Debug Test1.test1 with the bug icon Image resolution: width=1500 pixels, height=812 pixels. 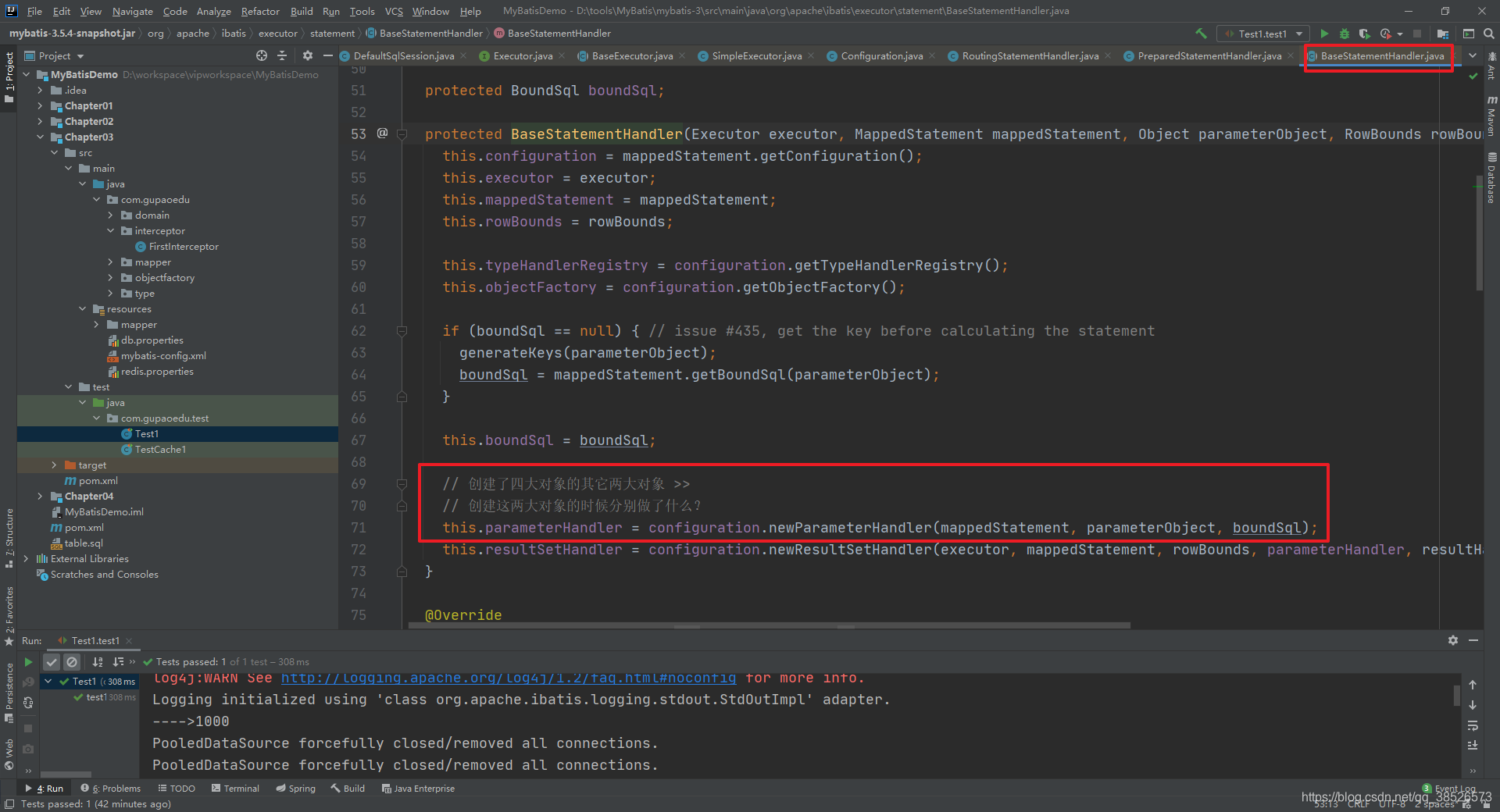point(1345,34)
